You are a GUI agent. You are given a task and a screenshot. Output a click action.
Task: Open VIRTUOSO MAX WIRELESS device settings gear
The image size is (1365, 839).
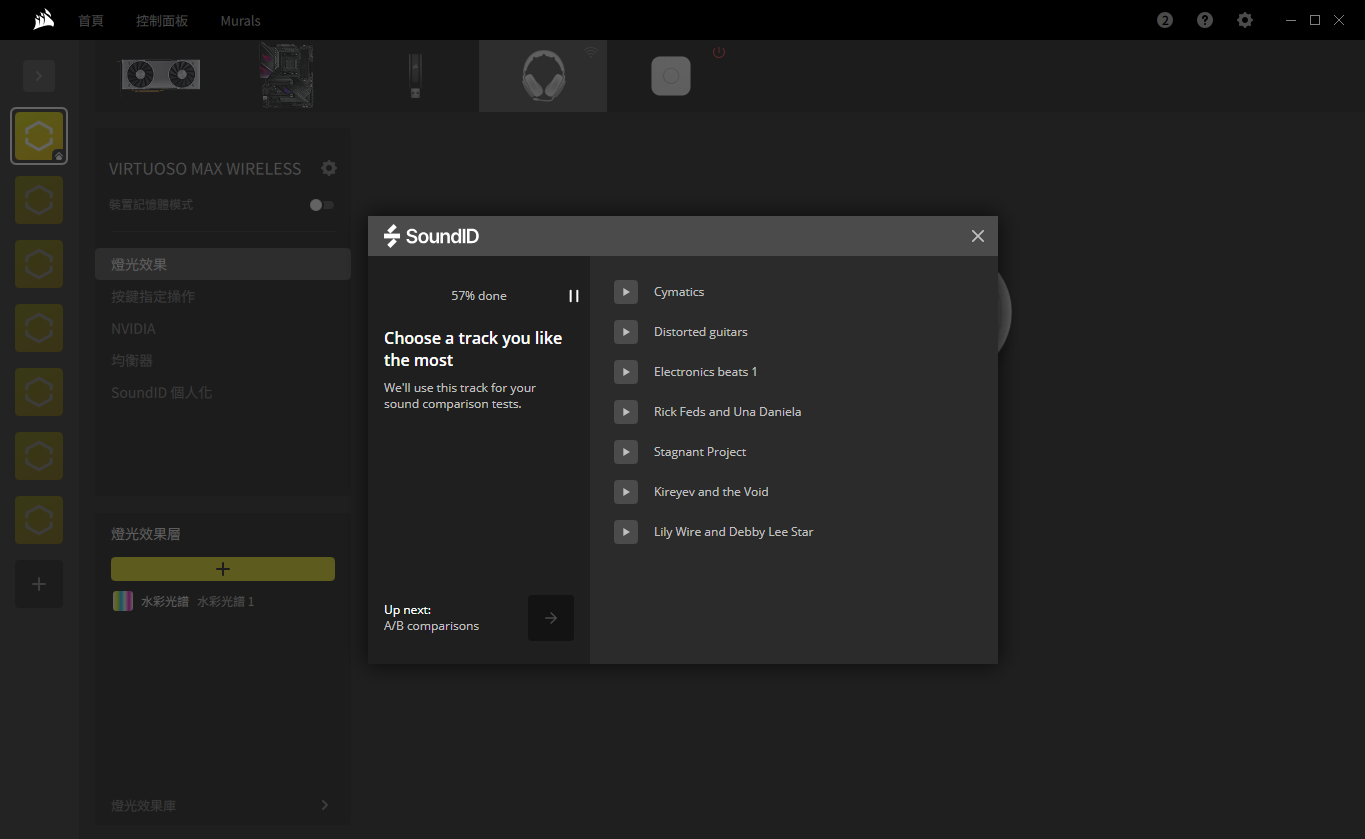[x=329, y=168]
